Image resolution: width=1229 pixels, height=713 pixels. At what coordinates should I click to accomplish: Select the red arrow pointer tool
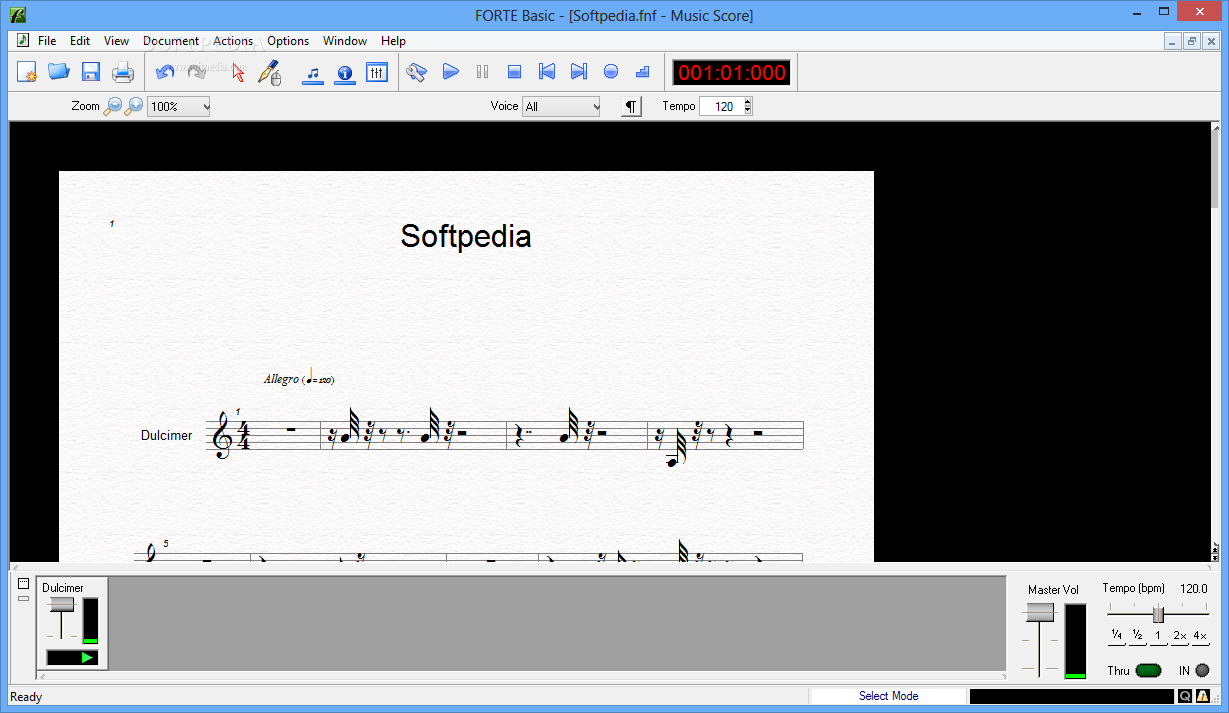[x=238, y=72]
